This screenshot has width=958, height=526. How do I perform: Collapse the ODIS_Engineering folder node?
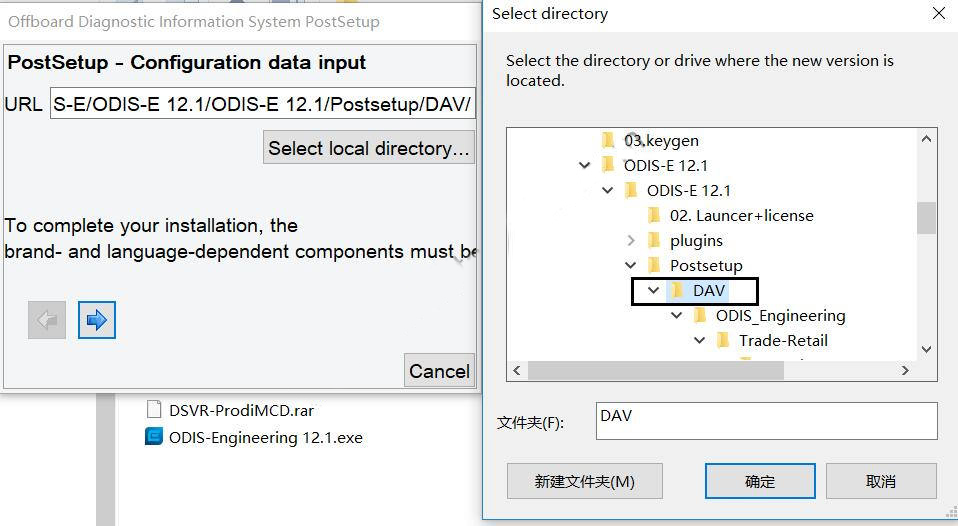(x=677, y=315)
